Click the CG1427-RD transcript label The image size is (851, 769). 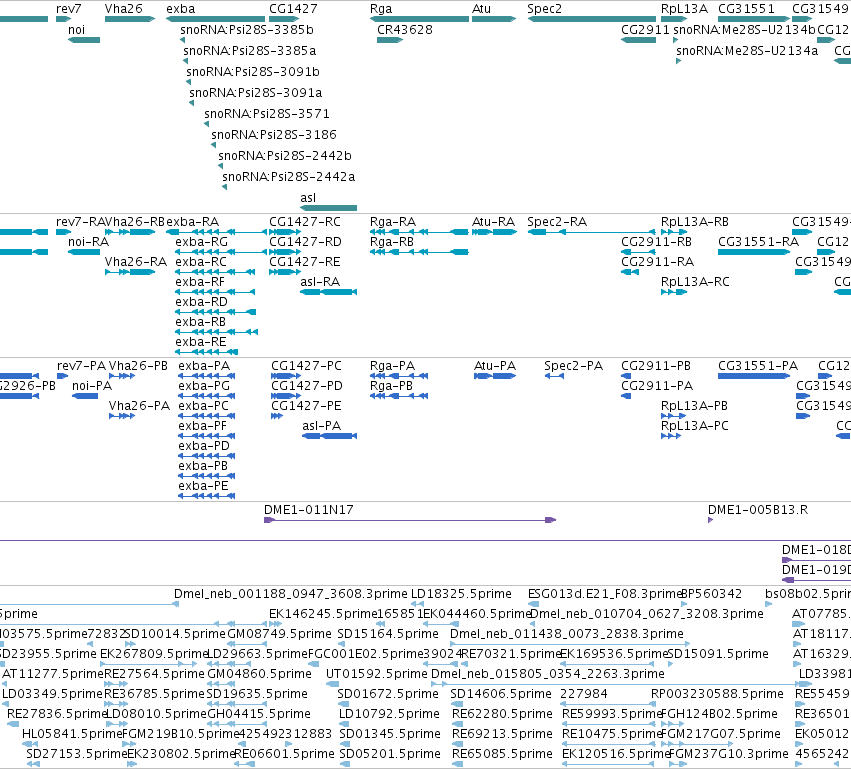306,242
